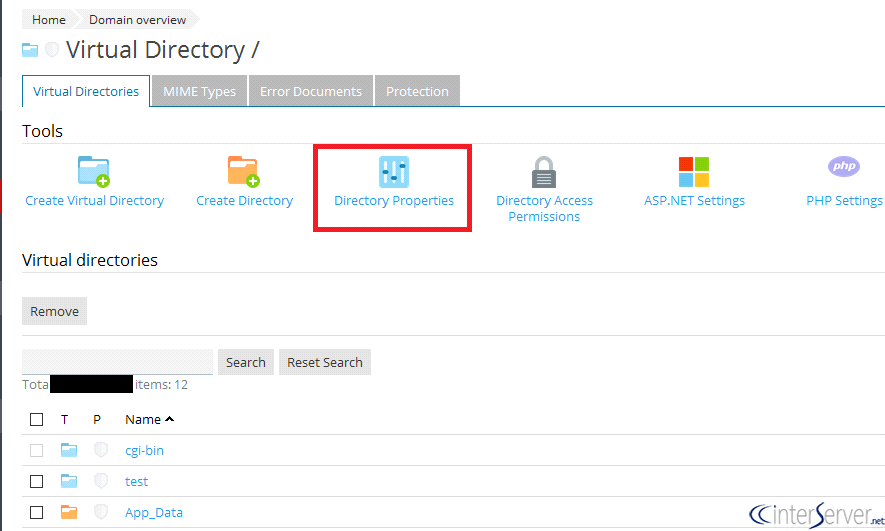Viewport: 885px width, 531px height.
Task: Click the orange folder icon in App_Data row
Action: click(69, 512)
